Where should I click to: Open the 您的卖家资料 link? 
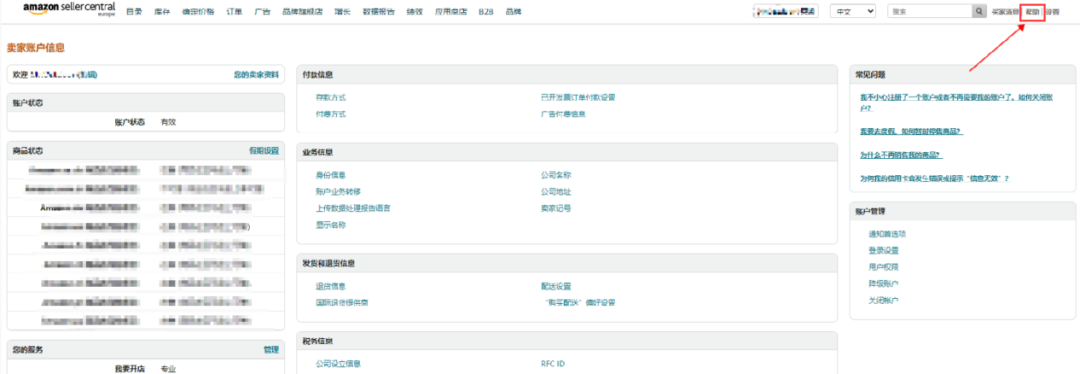[x=256, y=74]
